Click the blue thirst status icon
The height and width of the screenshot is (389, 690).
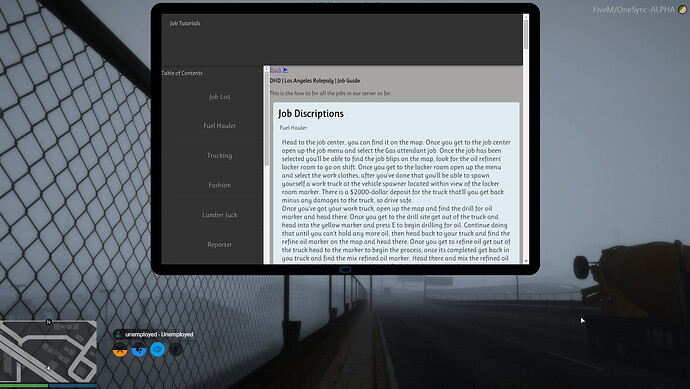[x=139, y=349]
